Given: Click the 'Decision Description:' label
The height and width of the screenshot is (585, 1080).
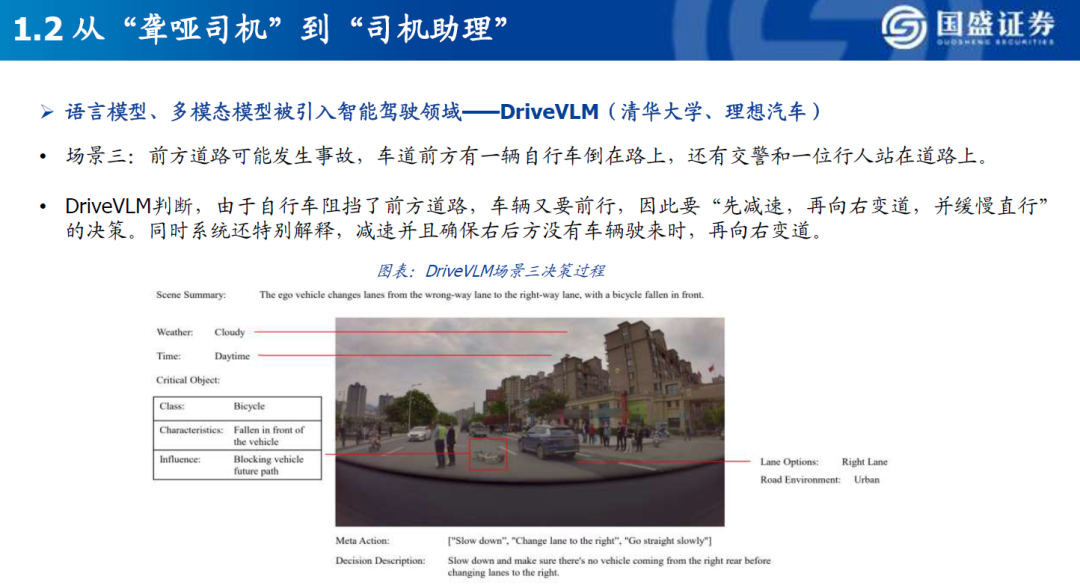Looking at the screenshot, I should pos(380,561).
